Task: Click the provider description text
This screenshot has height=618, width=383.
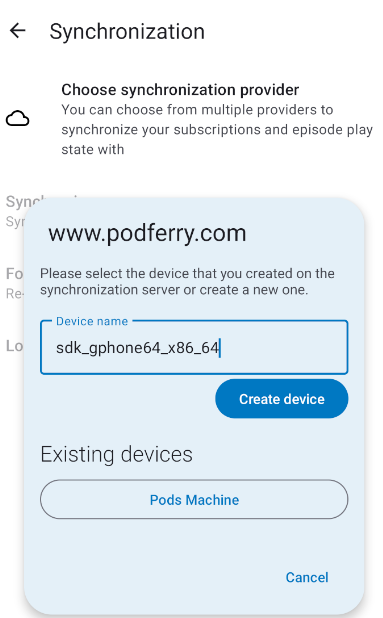Action: point(217,130)
